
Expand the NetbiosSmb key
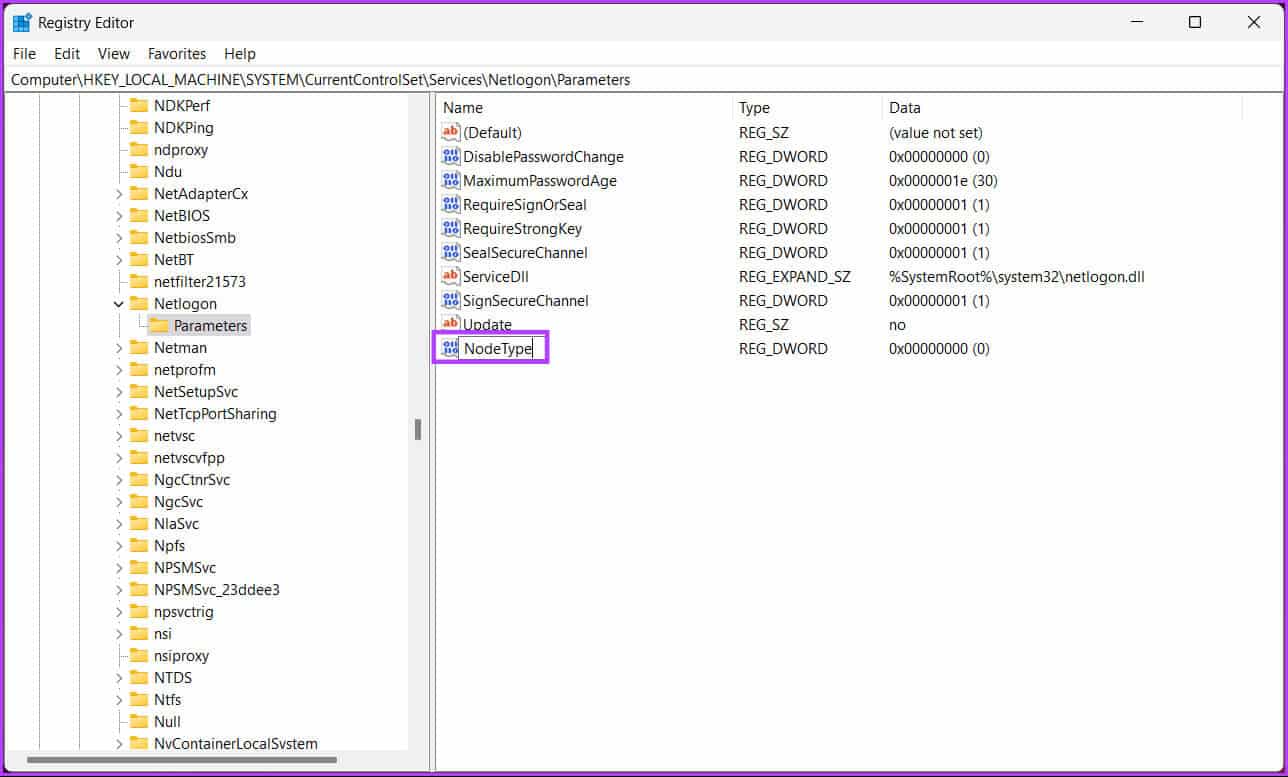119,237
